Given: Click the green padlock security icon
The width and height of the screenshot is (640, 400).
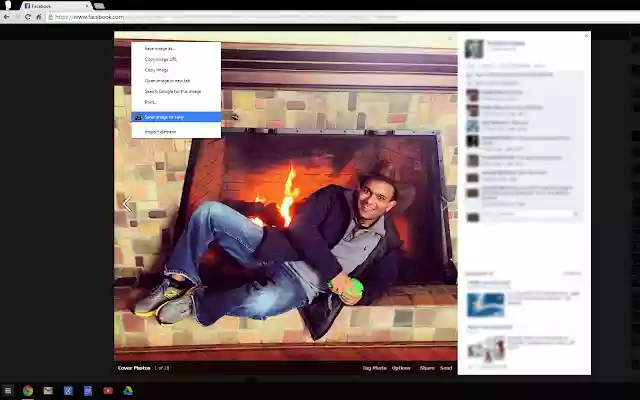Looking at the screenshot, I should click(x=51, y=17).
